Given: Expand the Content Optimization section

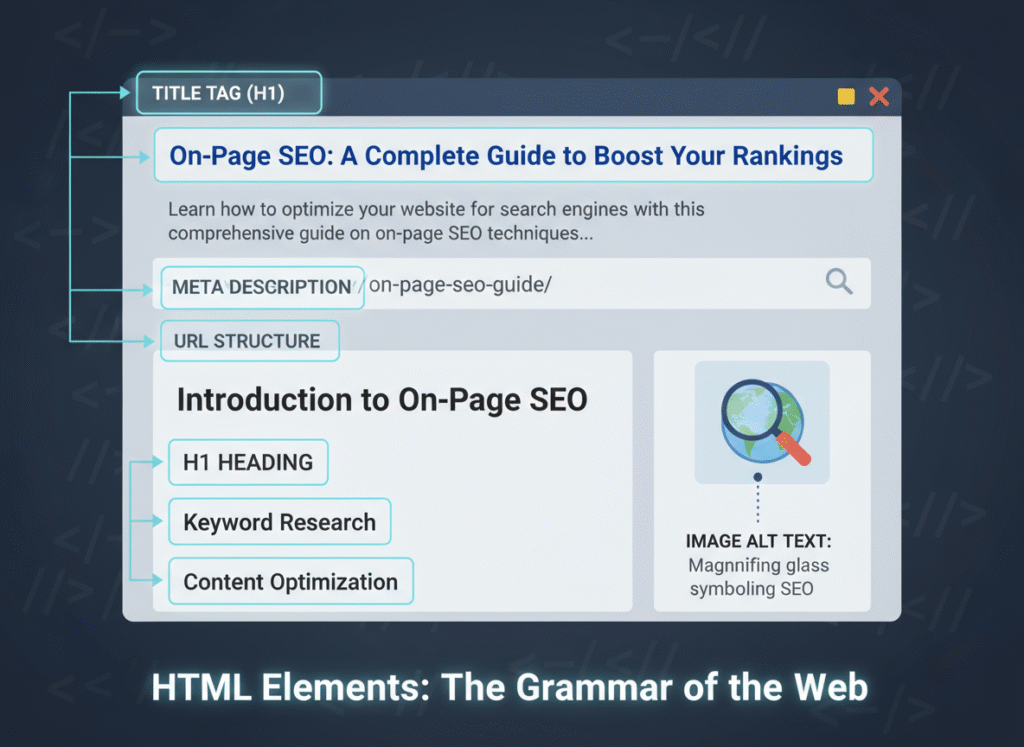Looking at the screenshot, I should pos(290,581).
